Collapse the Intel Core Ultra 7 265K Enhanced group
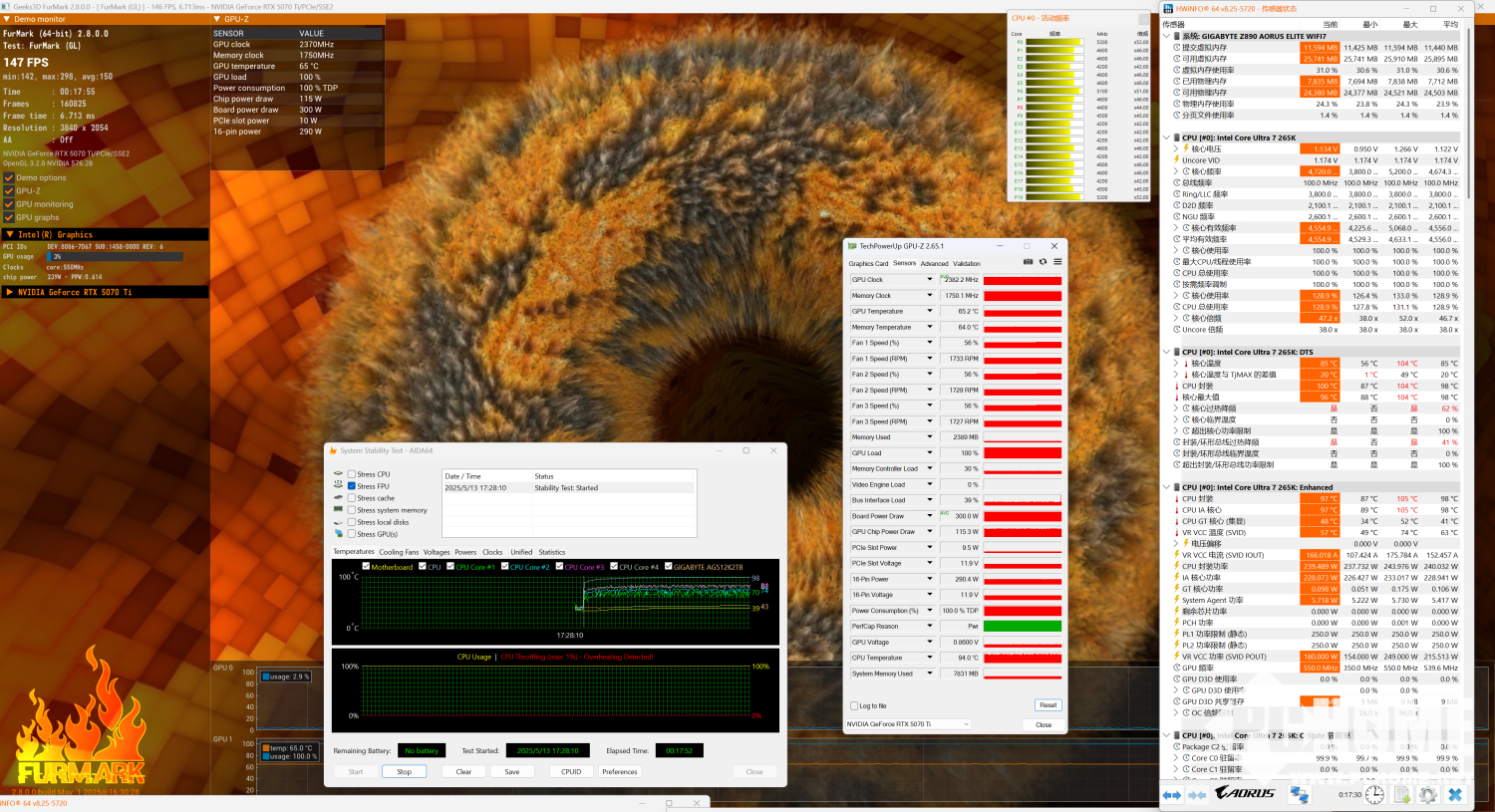The width and height of the screenshot is (1495, 812). pyautogui.click(x=1167, y=487)
